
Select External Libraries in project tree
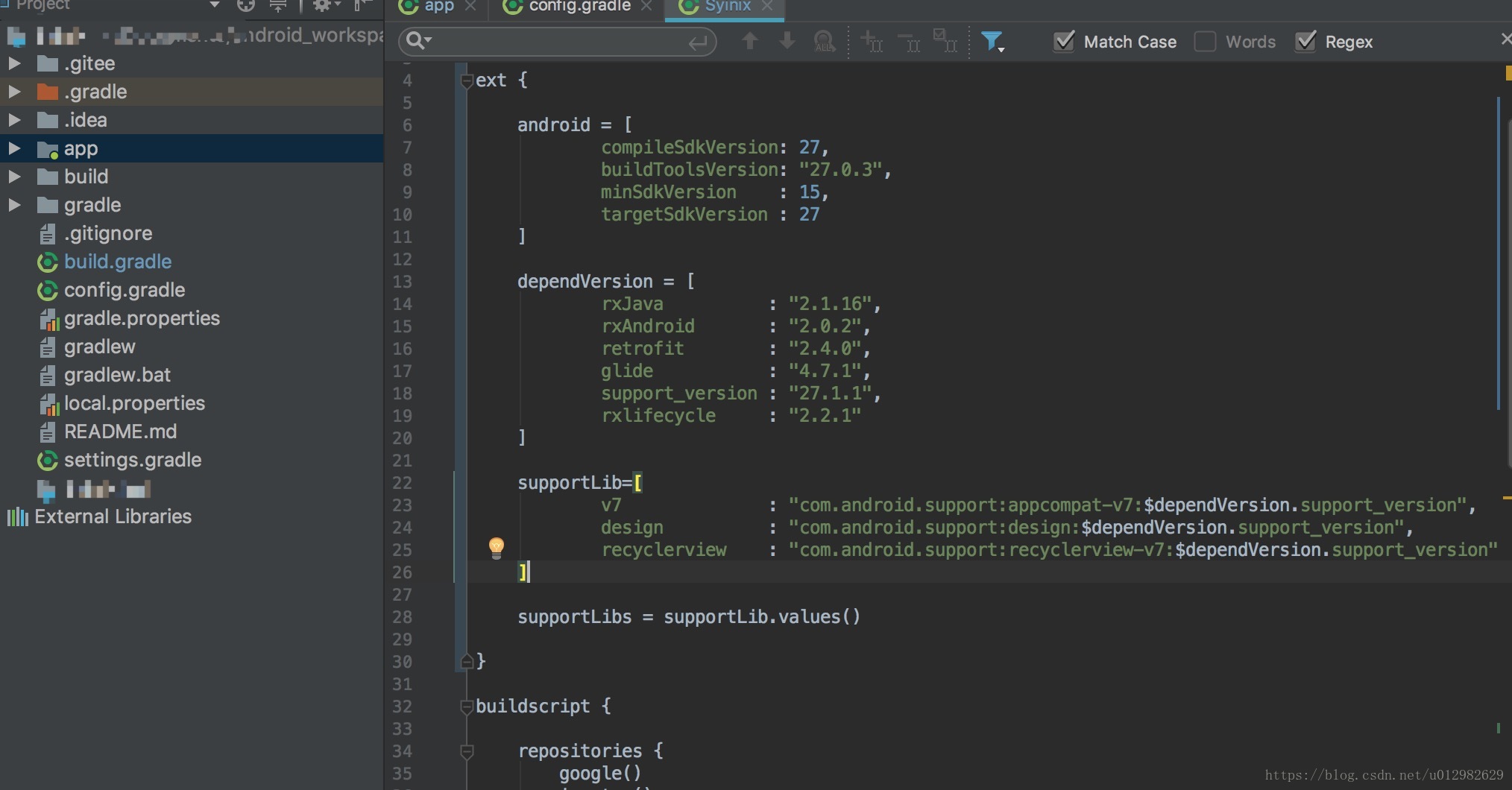click(x=113, y=516)
